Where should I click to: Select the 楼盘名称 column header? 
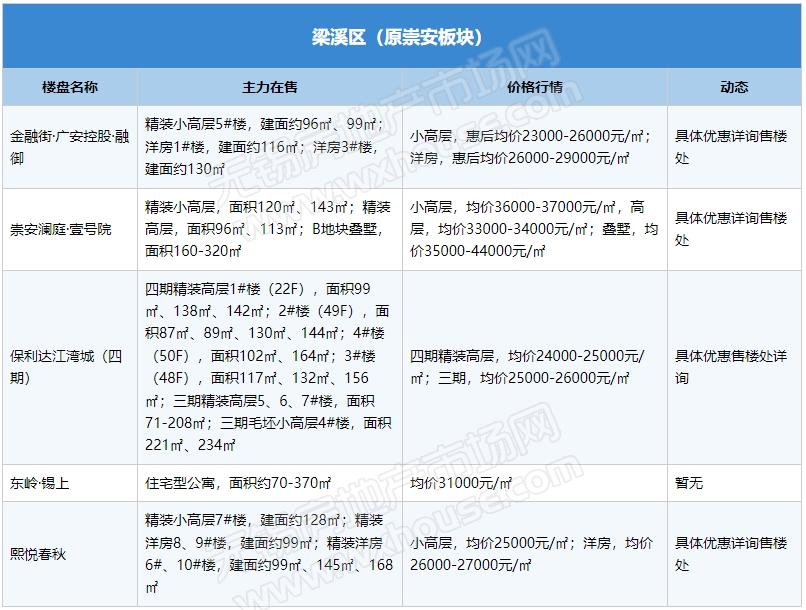[70, 87]
